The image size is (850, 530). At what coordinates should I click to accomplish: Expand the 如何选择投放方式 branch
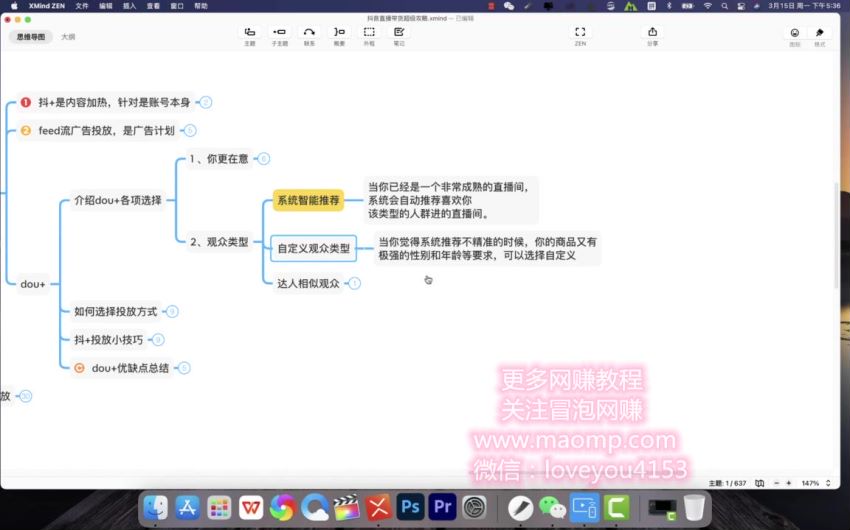(x=172, y=312)
